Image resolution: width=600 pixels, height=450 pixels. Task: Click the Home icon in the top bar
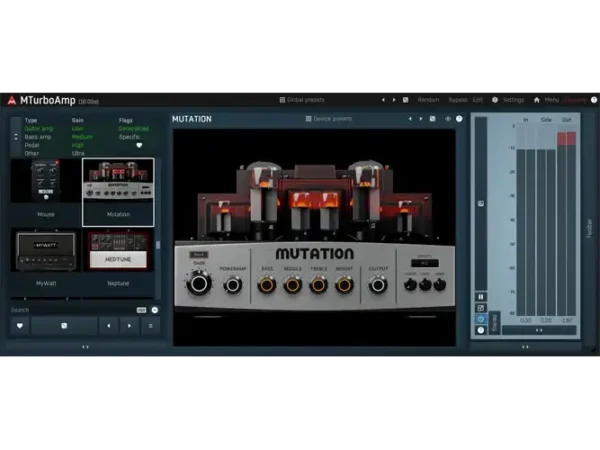(536, 100)
